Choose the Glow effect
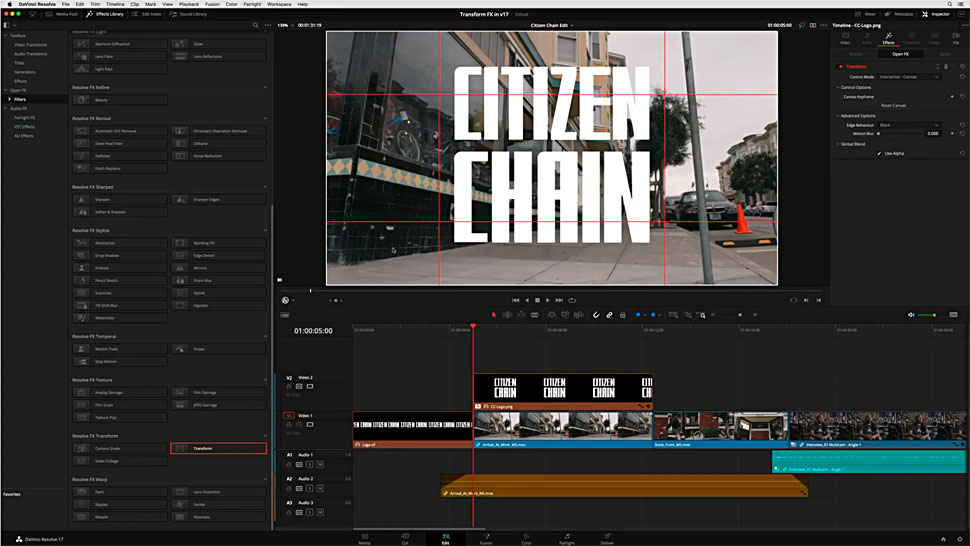This screenshot has height=546, width=970. 218,44
